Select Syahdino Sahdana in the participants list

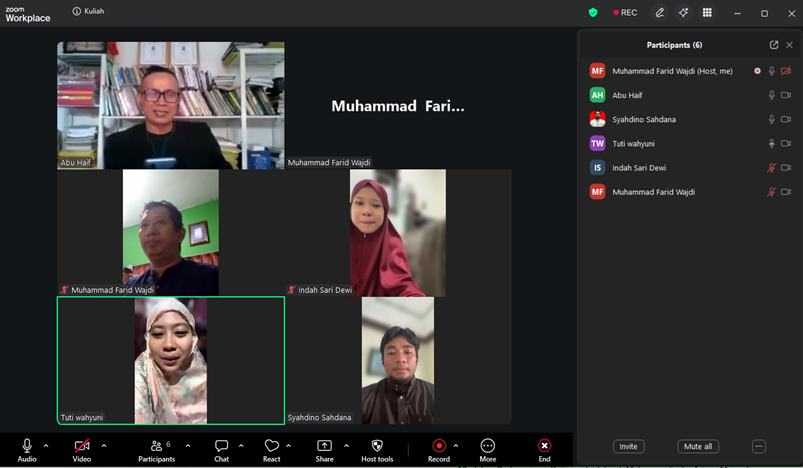coord(690,119)
